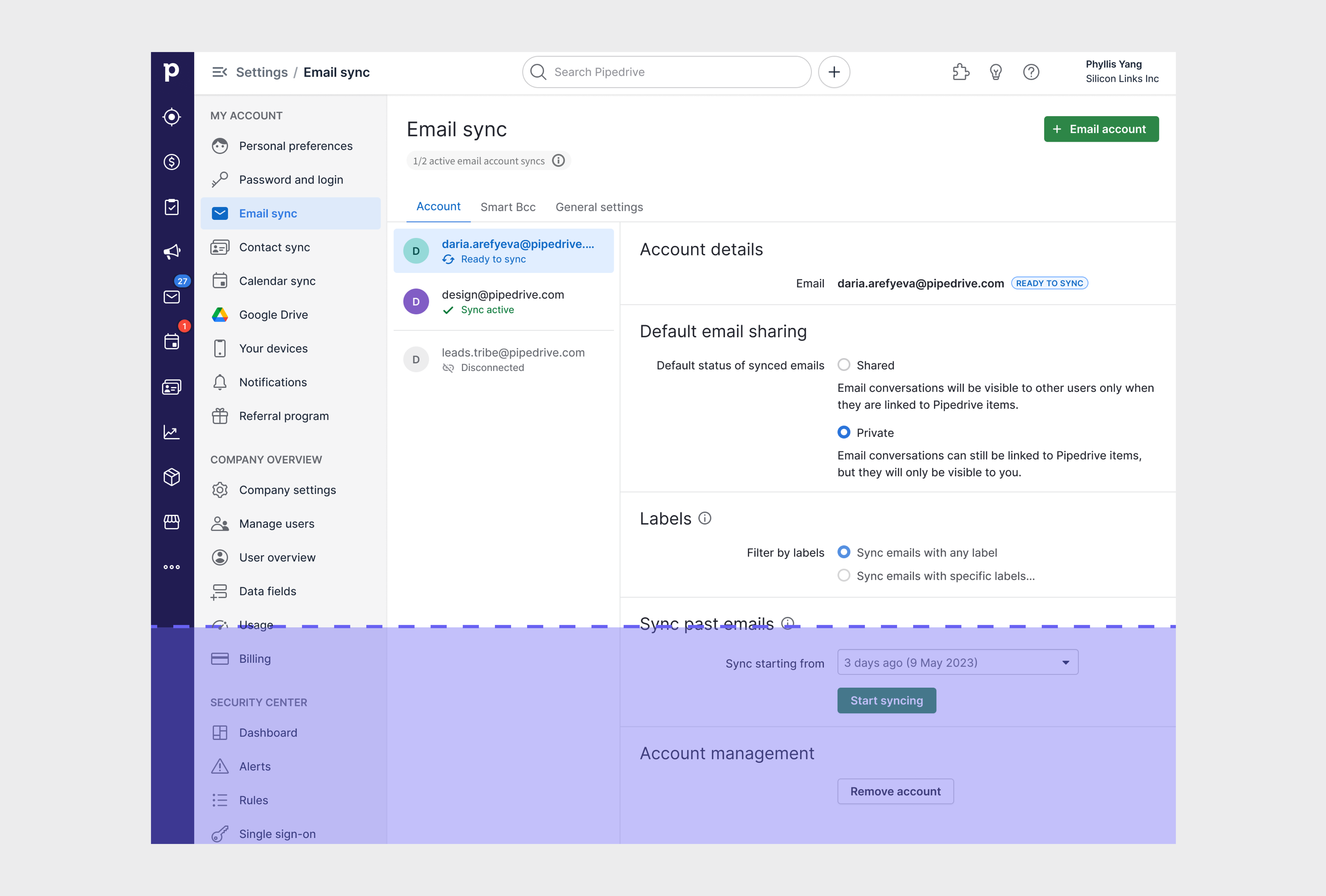
Task: Open the Sync starting from date dropdown
Action: click(957, 662)
